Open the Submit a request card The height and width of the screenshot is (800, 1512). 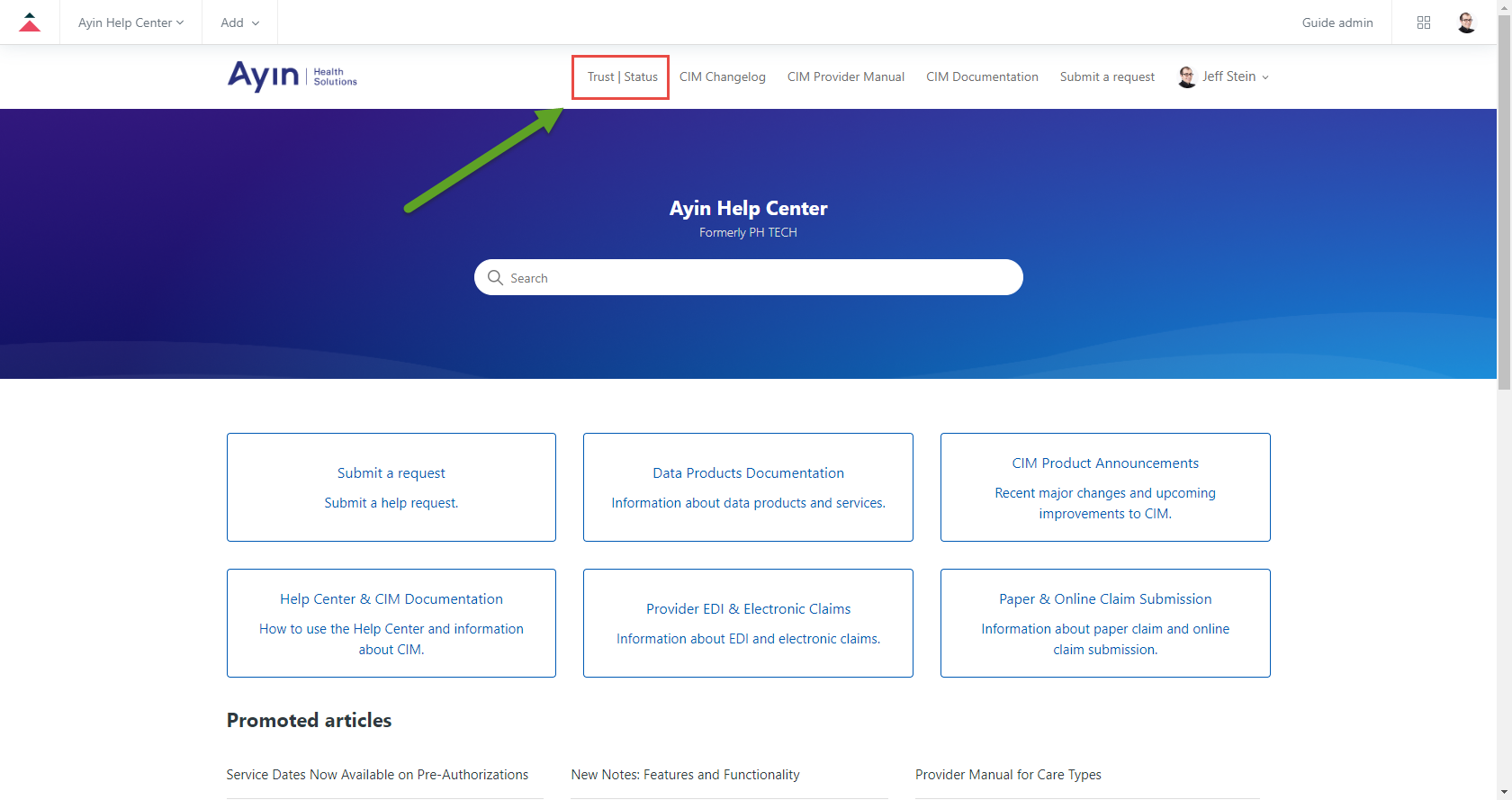pyautogui.click(x=391, y=487)
